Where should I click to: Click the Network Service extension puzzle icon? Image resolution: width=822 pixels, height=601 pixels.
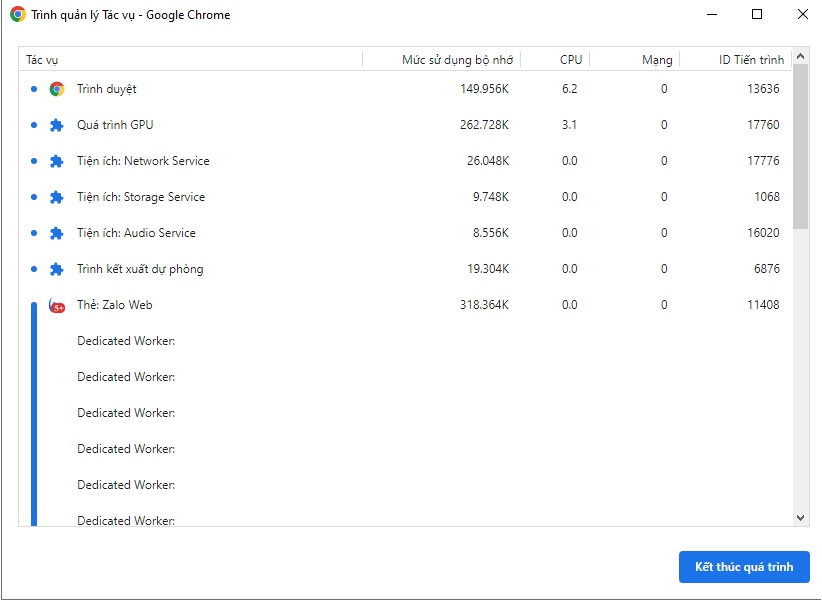click(x=57, y=161)
